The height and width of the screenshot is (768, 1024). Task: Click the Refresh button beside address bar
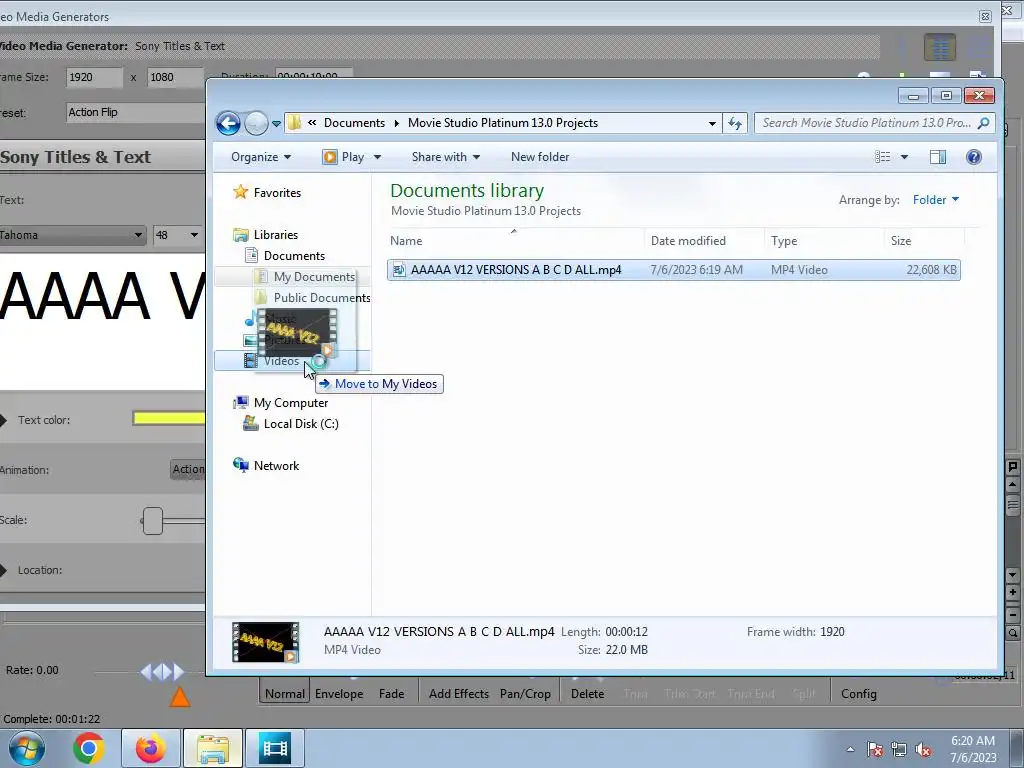point(735,123)
